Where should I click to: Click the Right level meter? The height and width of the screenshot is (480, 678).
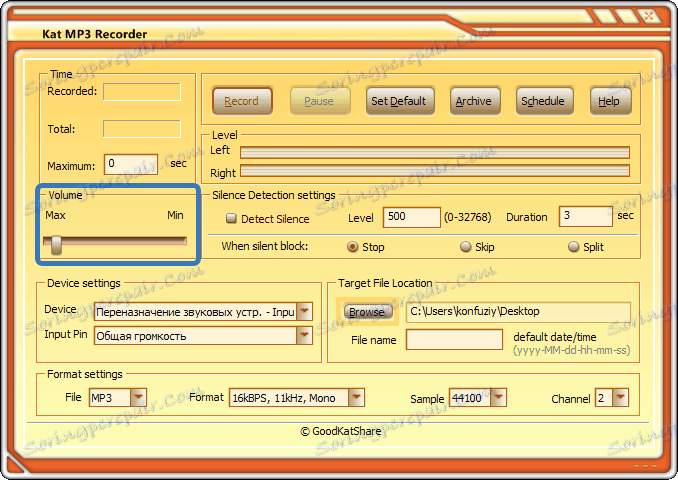[x=435, y=170]
